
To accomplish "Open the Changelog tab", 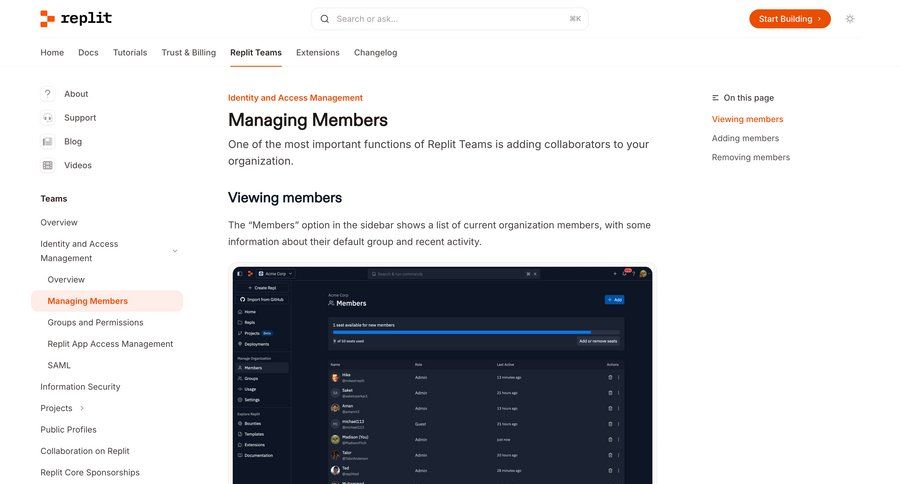I will click(375, 52).
